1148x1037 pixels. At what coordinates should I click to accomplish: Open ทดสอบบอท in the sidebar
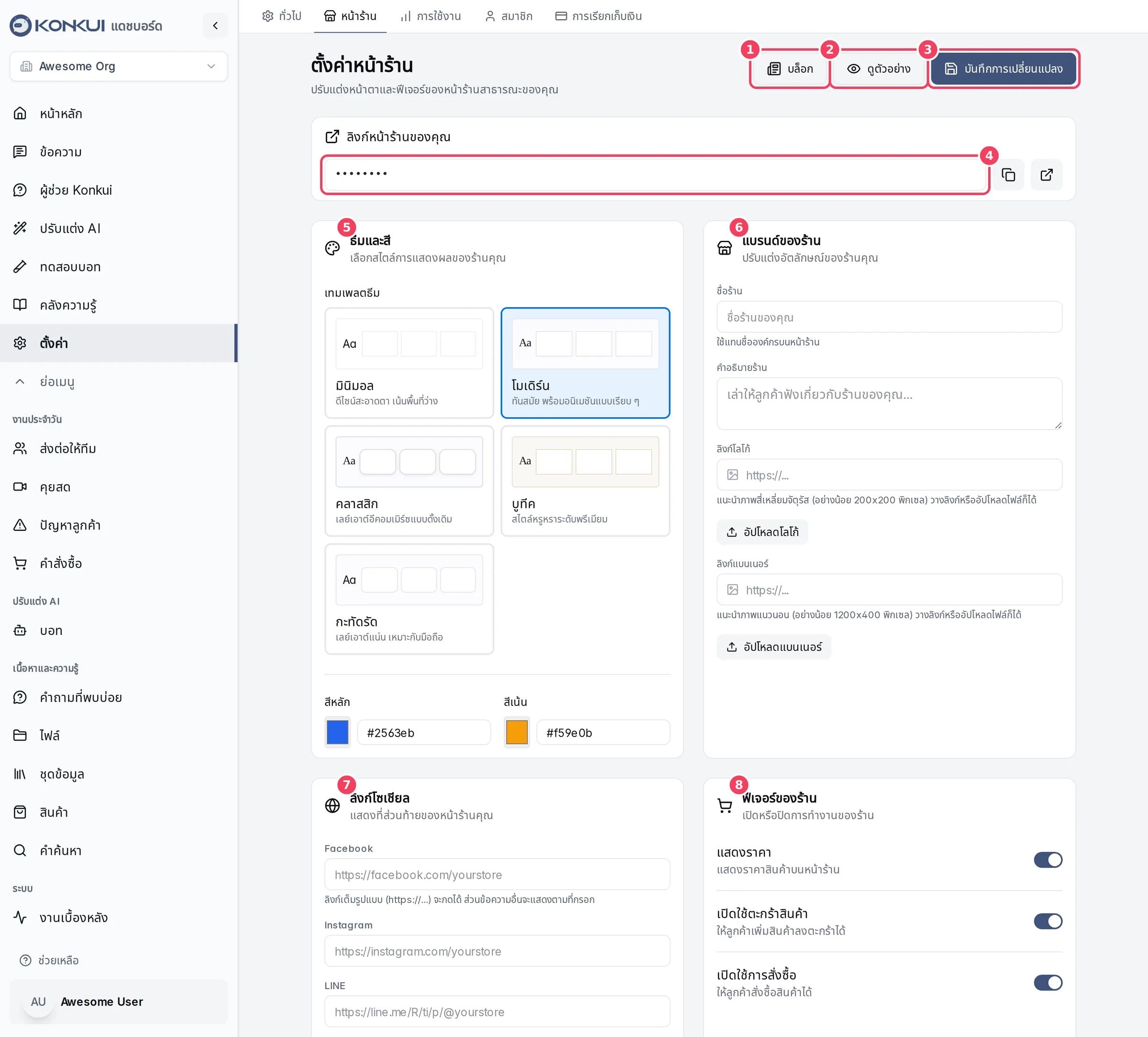pos(119,267)
